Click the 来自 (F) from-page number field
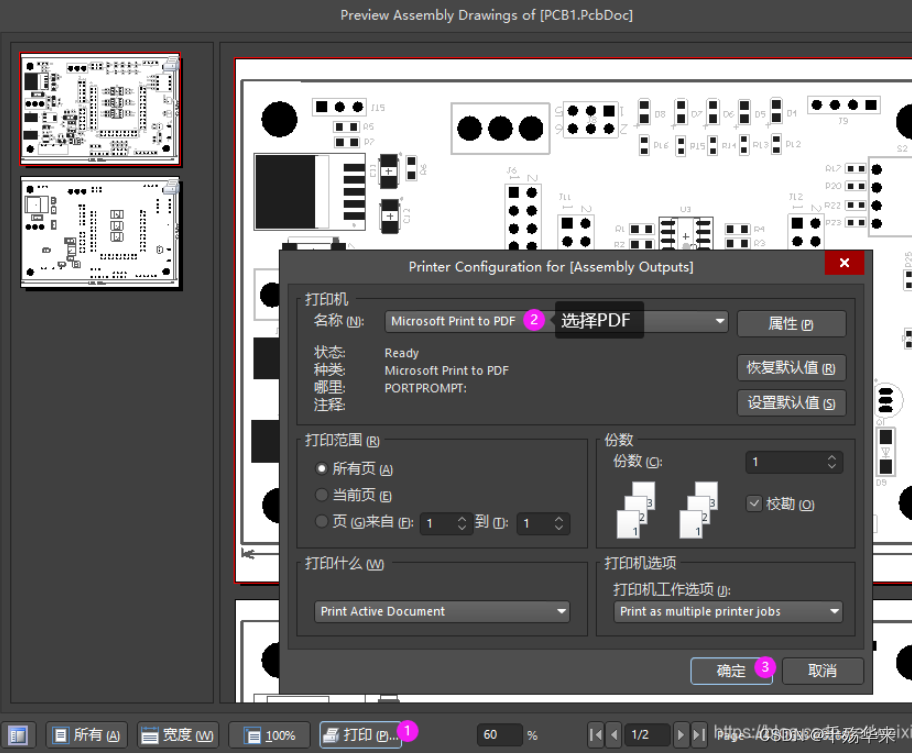 coord(446,523)
